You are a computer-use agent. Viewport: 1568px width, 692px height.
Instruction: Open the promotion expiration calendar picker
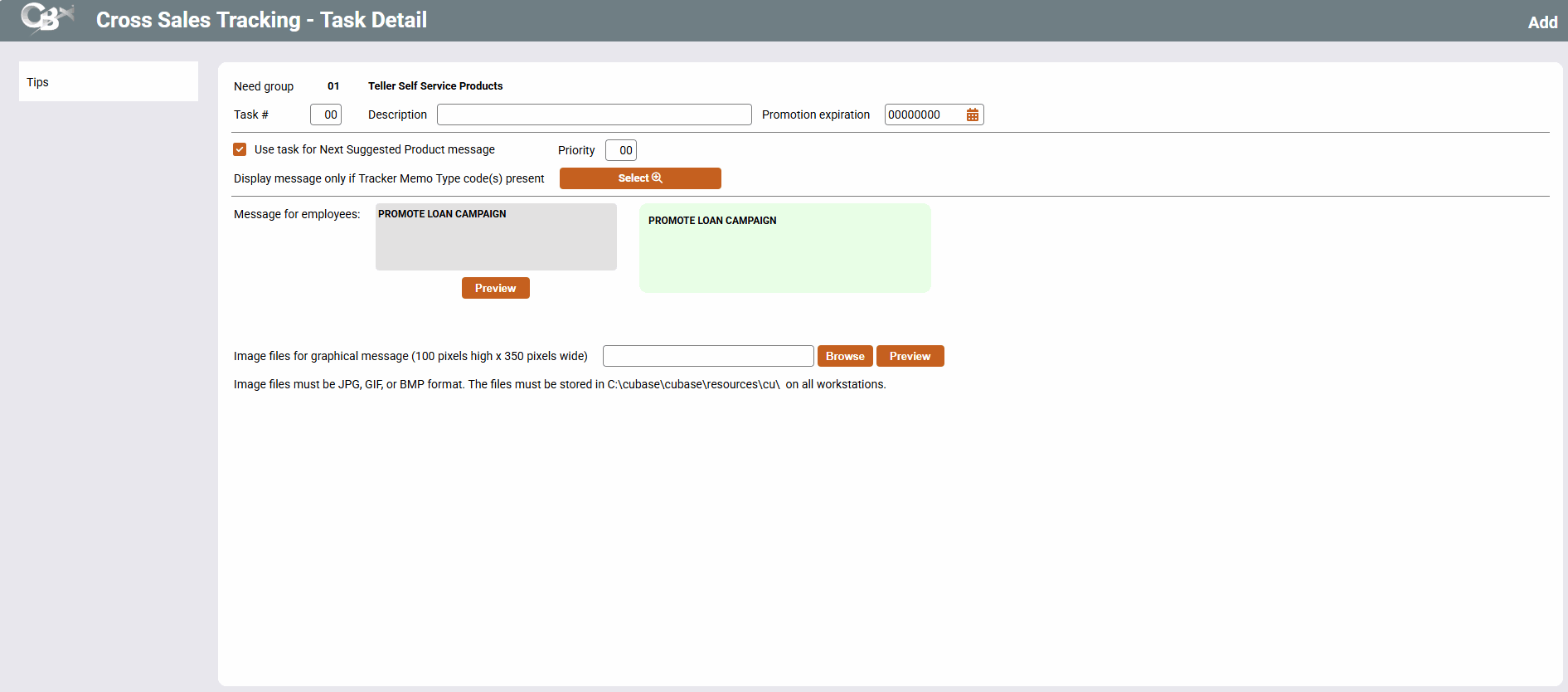pos(973,115)
